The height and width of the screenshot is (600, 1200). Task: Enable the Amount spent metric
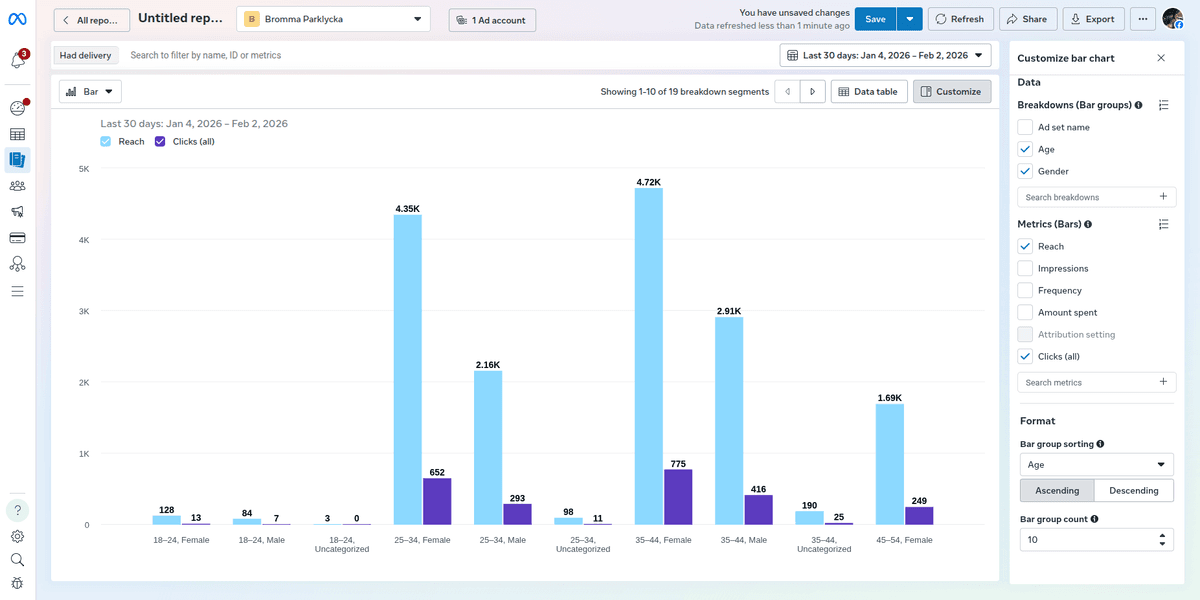coord(1025,312)
